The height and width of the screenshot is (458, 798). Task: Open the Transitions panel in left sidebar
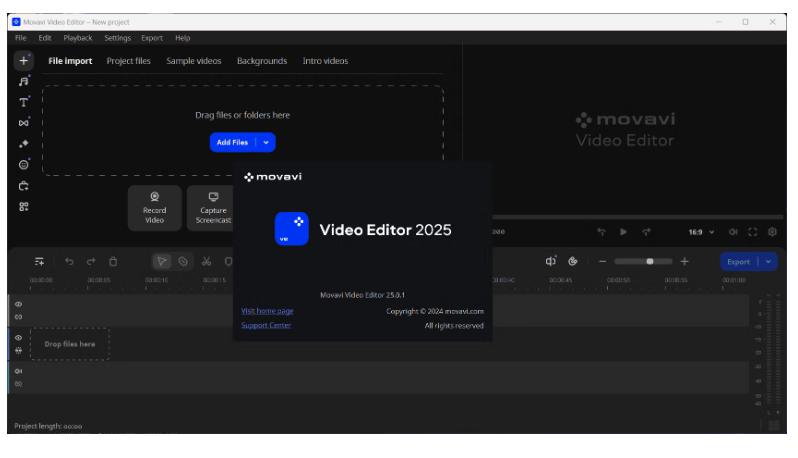coord(23,123)
